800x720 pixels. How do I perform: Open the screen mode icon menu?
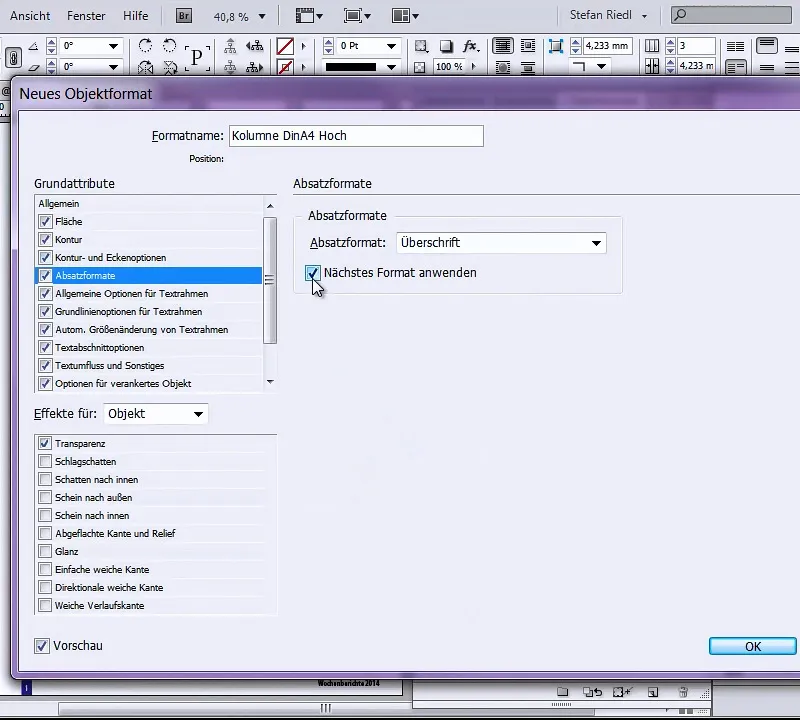click(357, 16)
